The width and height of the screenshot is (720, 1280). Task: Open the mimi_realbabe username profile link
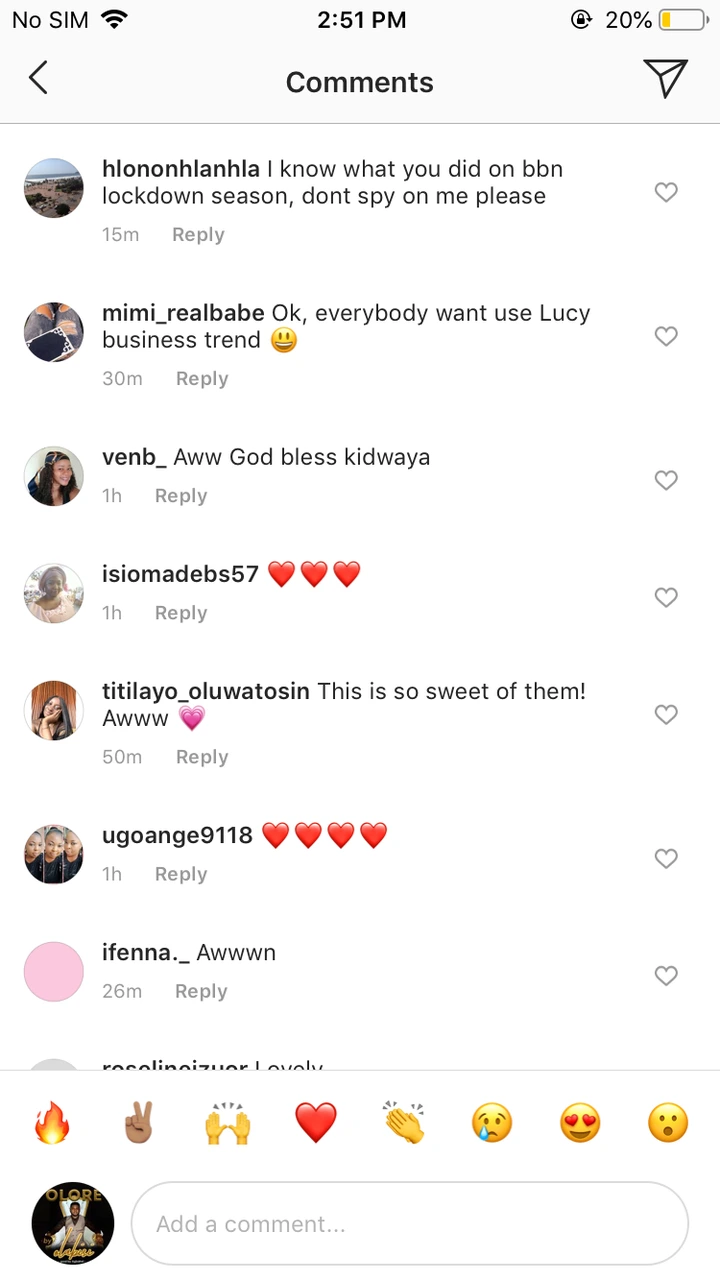(x=183, y=313)
